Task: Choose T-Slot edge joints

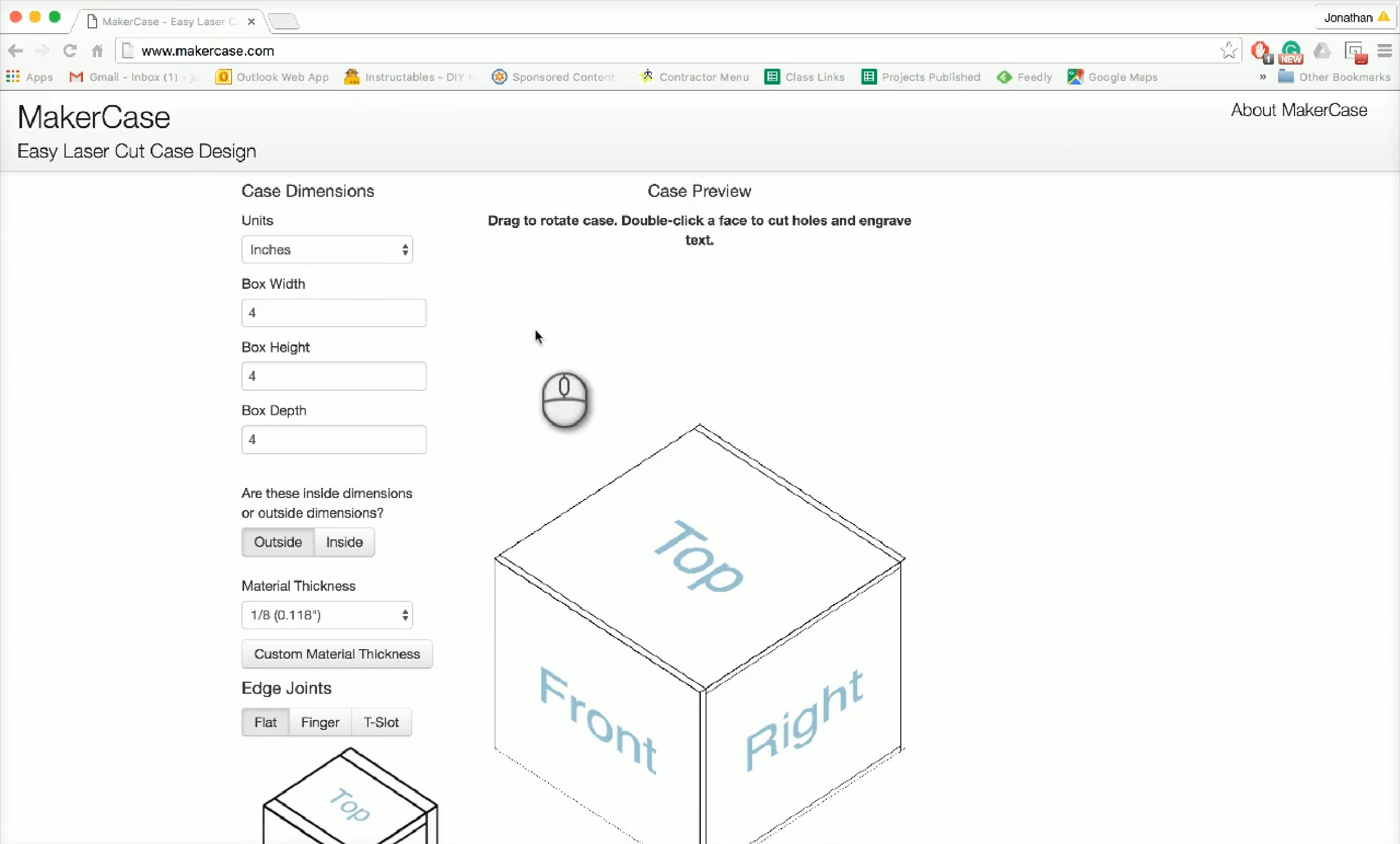Action: pyautogui.click(x=381, y=722)
